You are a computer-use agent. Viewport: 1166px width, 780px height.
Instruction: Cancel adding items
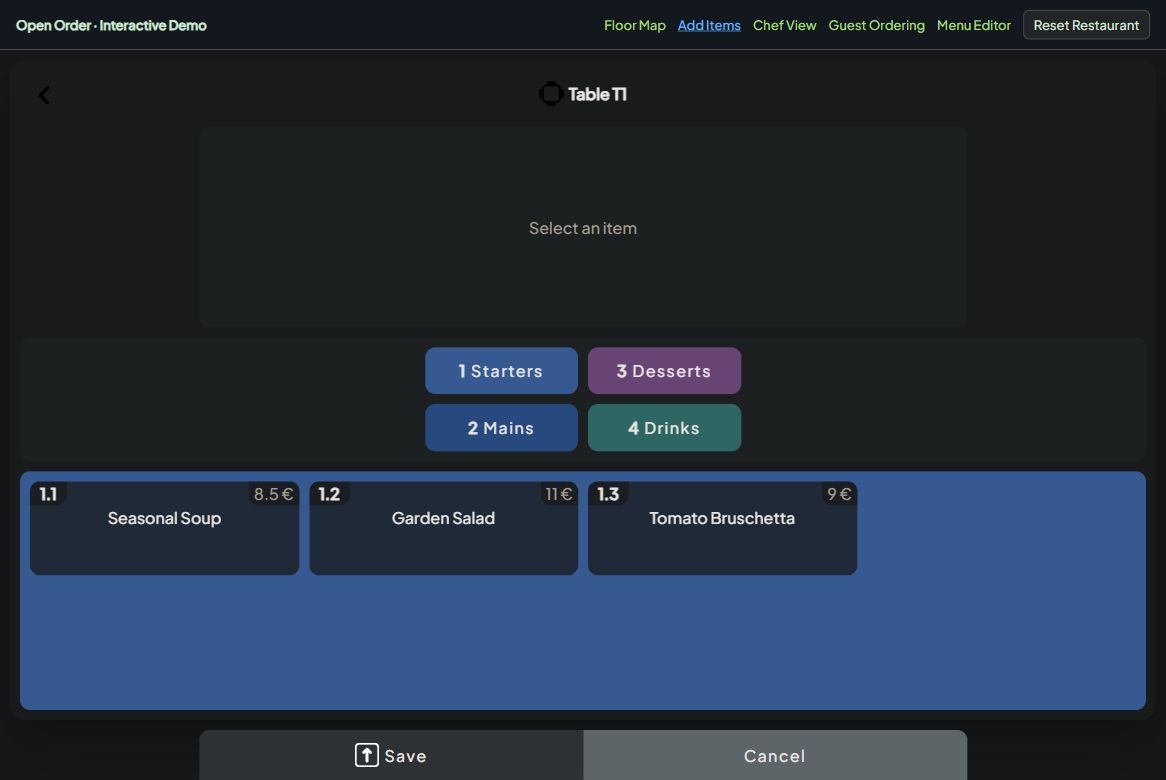coord(775,755)
